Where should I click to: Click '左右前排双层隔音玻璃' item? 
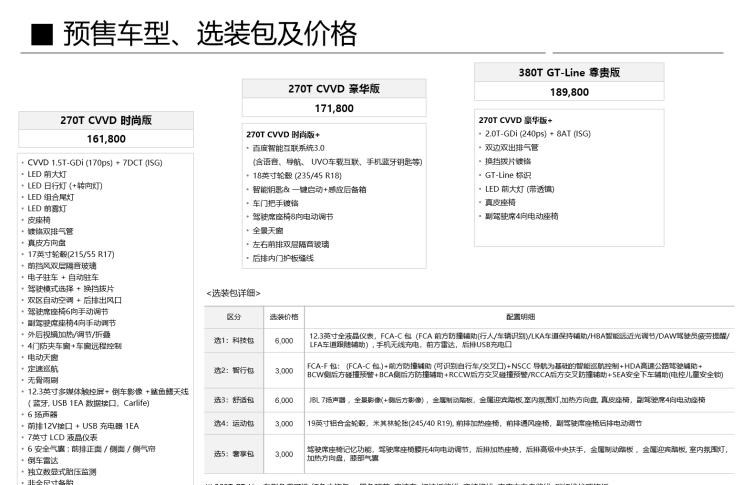(x=290, y=244)
